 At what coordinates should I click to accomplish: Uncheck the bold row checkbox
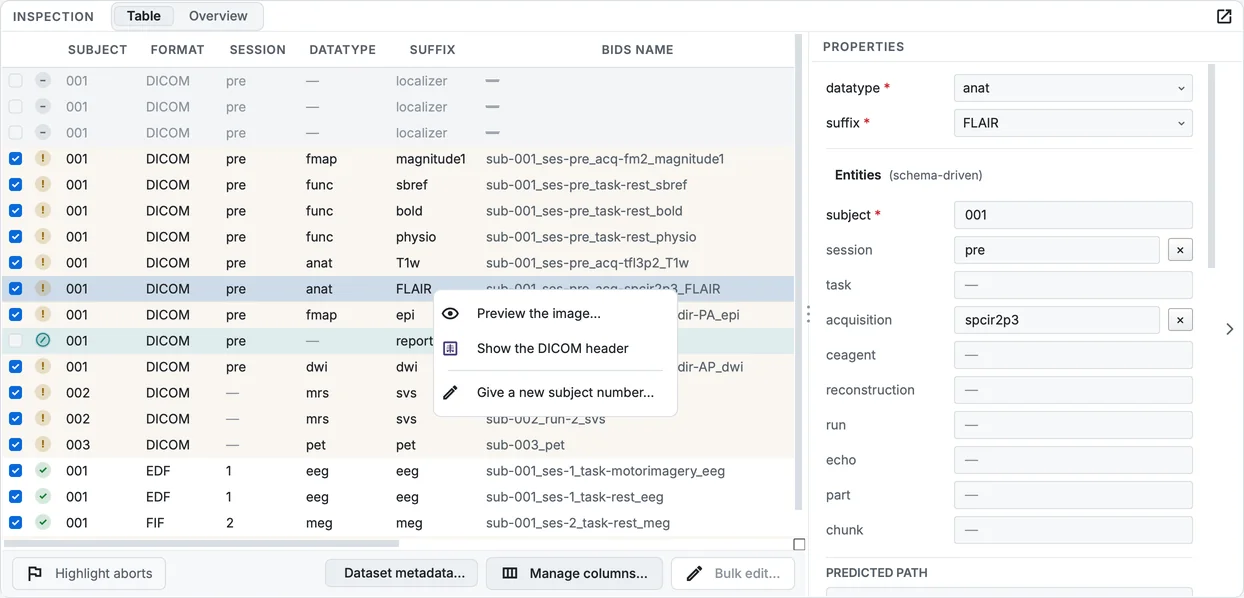tap(15, 210)
